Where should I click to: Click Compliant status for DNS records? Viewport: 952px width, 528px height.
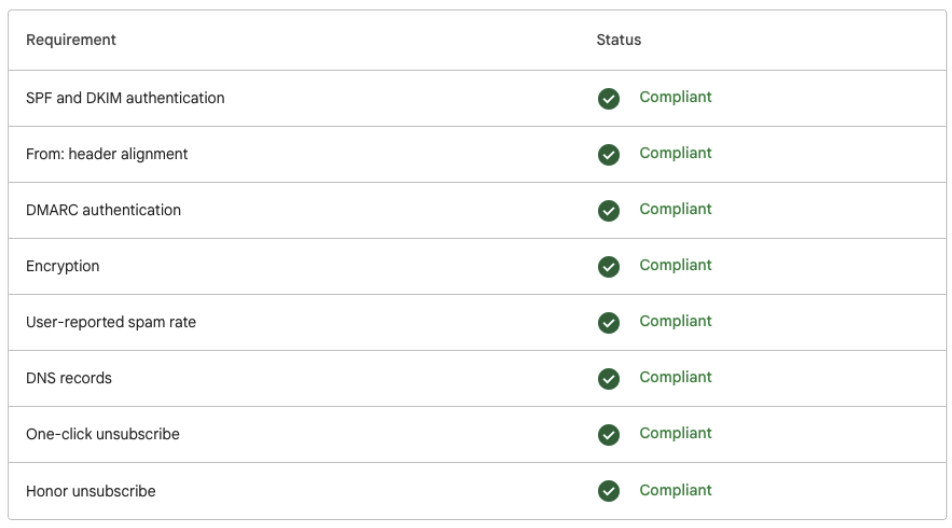tap(675, 377)
